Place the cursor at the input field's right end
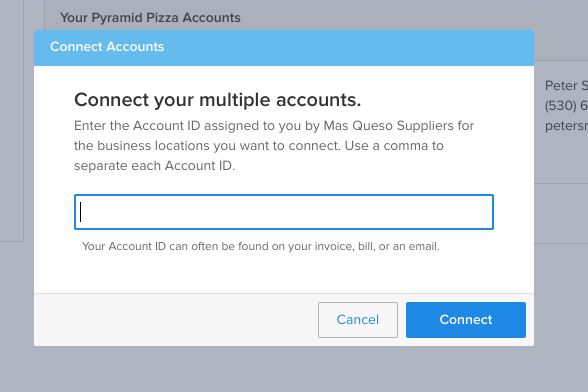588x392 pixels. tap(488, 212)
